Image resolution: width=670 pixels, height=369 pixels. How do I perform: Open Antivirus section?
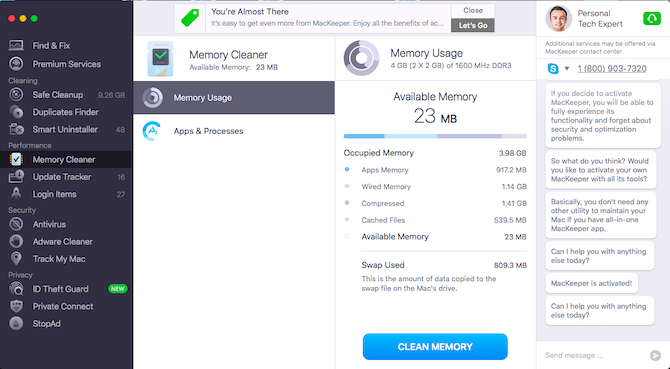(66, 224)
